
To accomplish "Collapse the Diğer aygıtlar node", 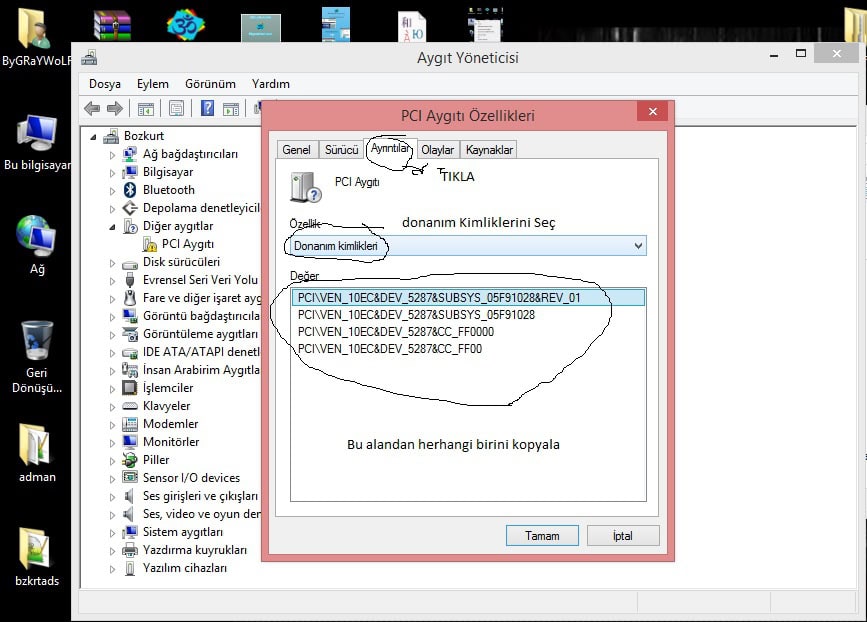I will 112,227.
